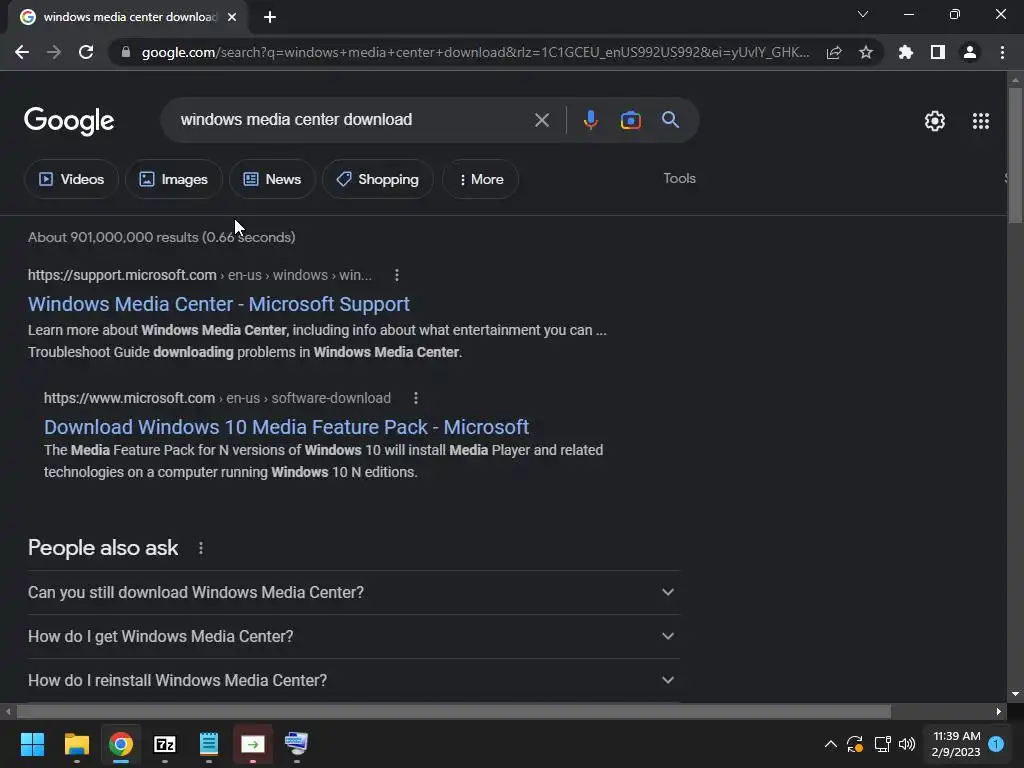Screen dimensions: 1024x768
Task: Open the Google apps grid
Action: (x=981, y=121)
